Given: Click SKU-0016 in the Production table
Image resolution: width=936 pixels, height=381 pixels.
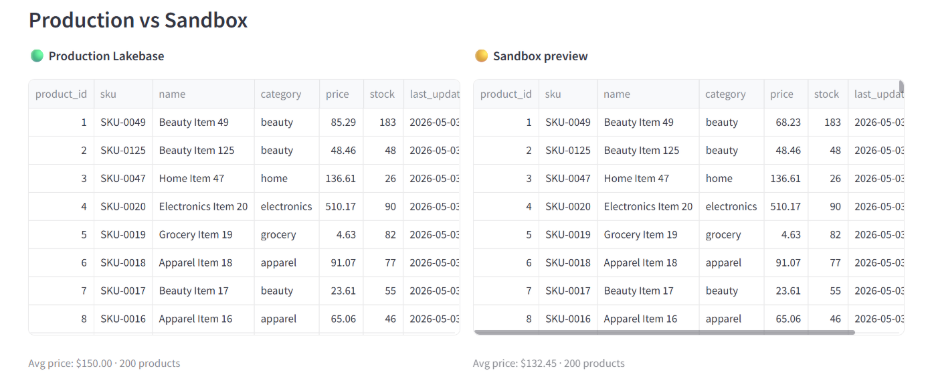Looking at the screenshot, I should pyautogui.click(x=123, y=319).
